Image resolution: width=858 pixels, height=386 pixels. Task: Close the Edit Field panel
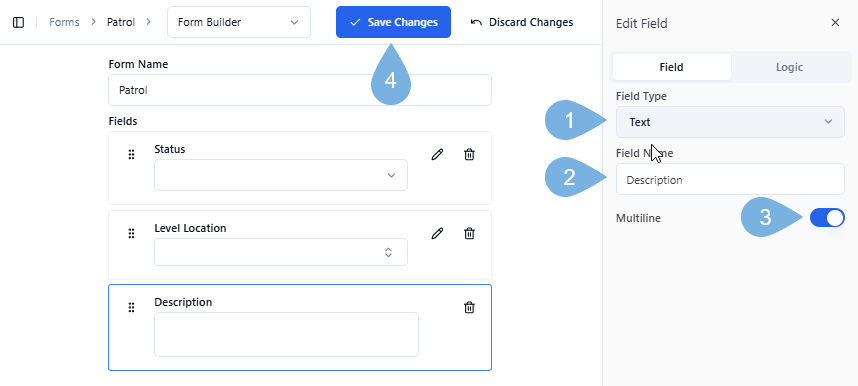[835, 22]
